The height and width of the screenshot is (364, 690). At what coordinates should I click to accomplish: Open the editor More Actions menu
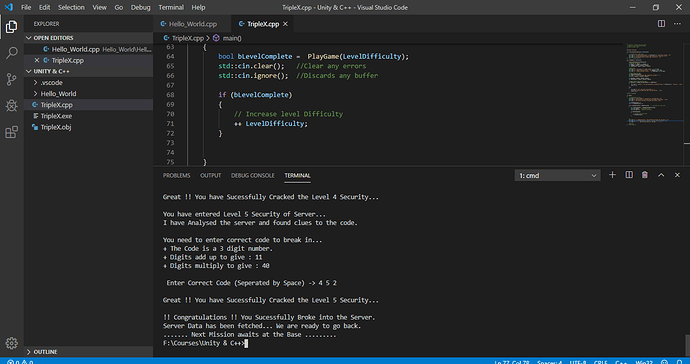[x=677, y=24]
